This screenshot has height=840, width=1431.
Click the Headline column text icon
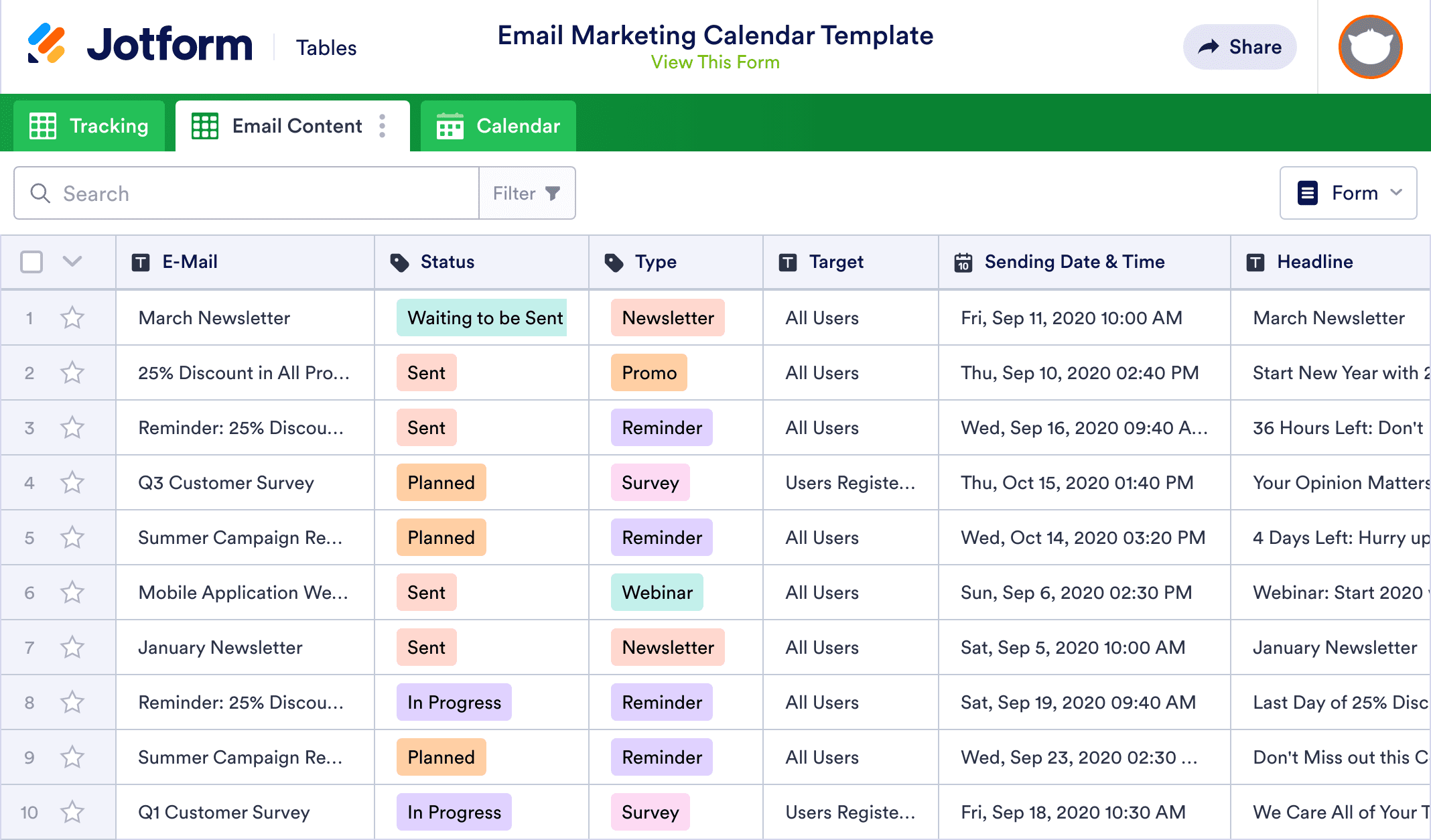[1255, 263]
